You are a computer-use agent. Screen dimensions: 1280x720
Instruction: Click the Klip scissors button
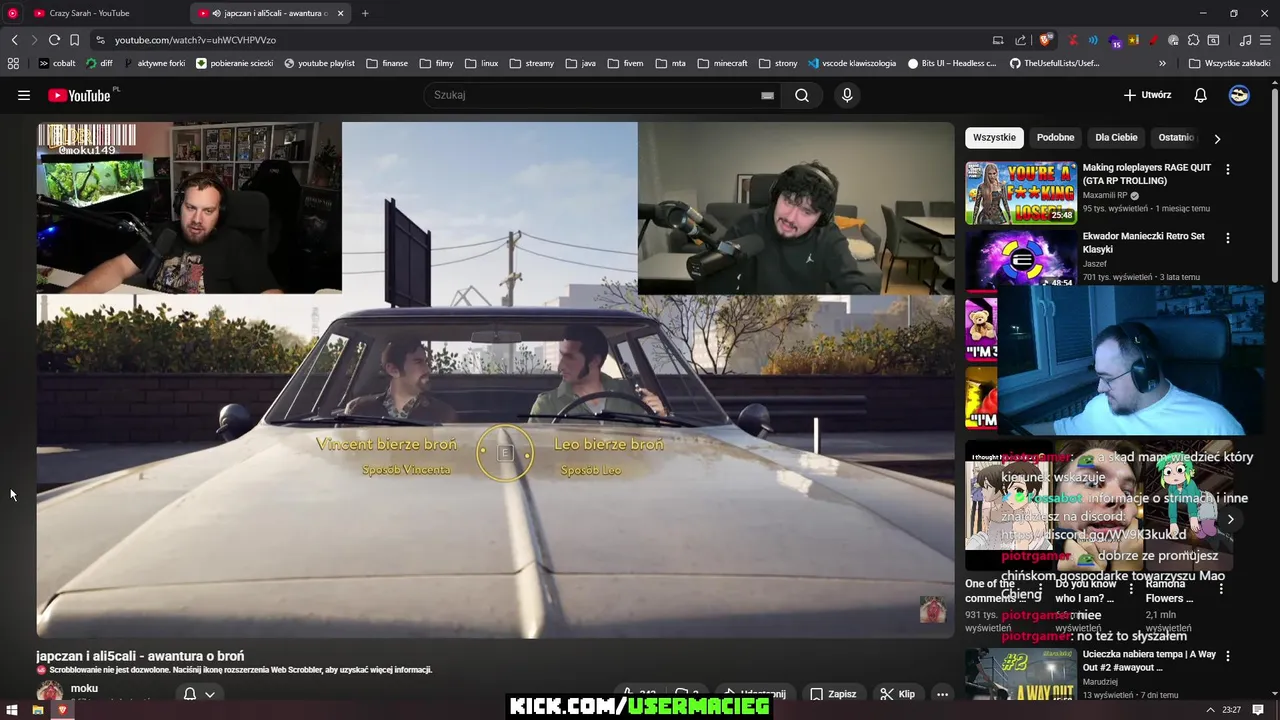[897, 694]
